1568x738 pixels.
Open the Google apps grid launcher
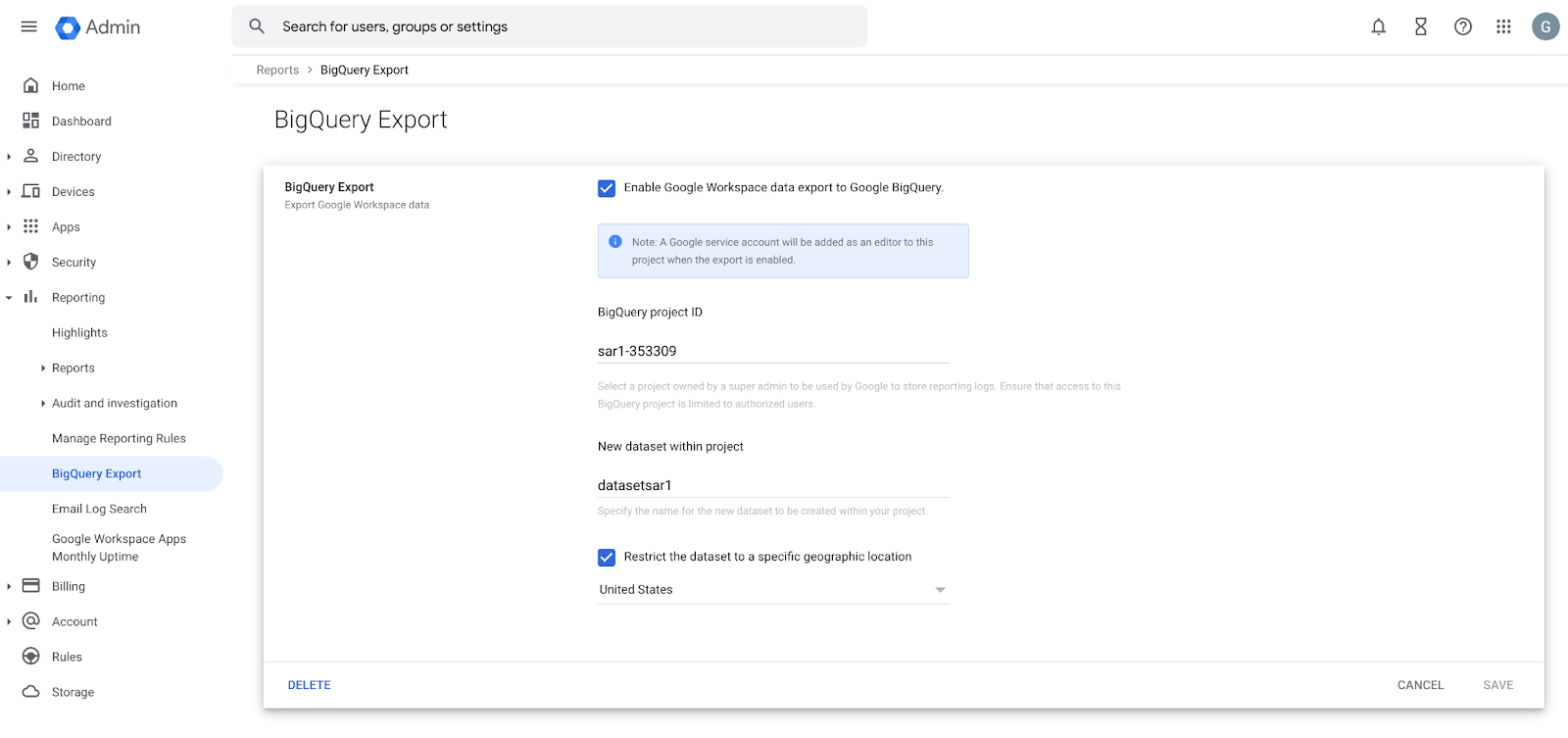point(1503,26)
